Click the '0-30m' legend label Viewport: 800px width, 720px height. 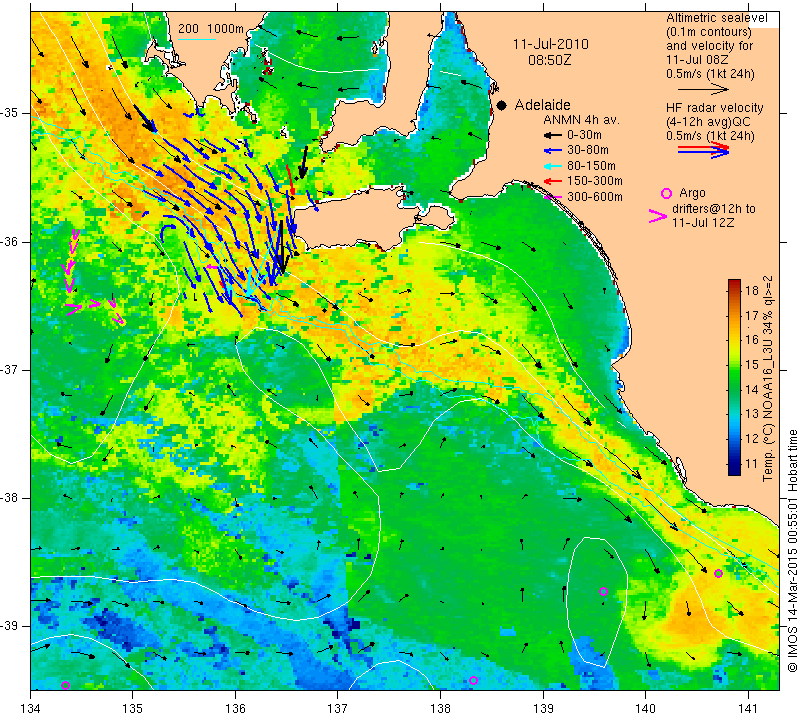point(584,135)
